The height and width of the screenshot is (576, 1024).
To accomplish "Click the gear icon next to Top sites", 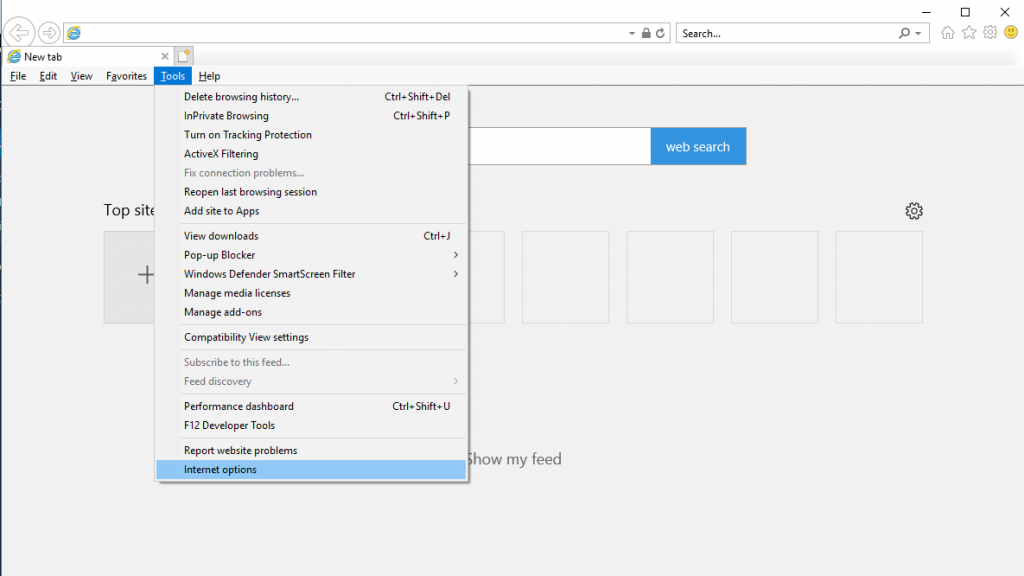I will [914, 211].
